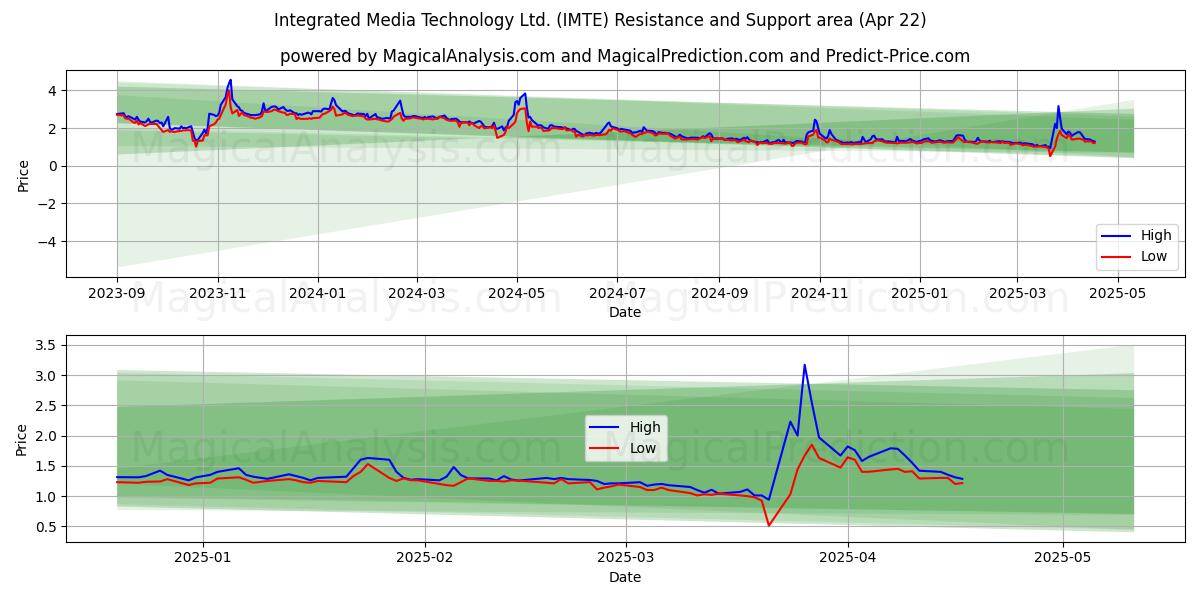This screenshot has height=600, width=1200.
Task: Click the chart title mentioning IMTE
Action: [600, 20]
